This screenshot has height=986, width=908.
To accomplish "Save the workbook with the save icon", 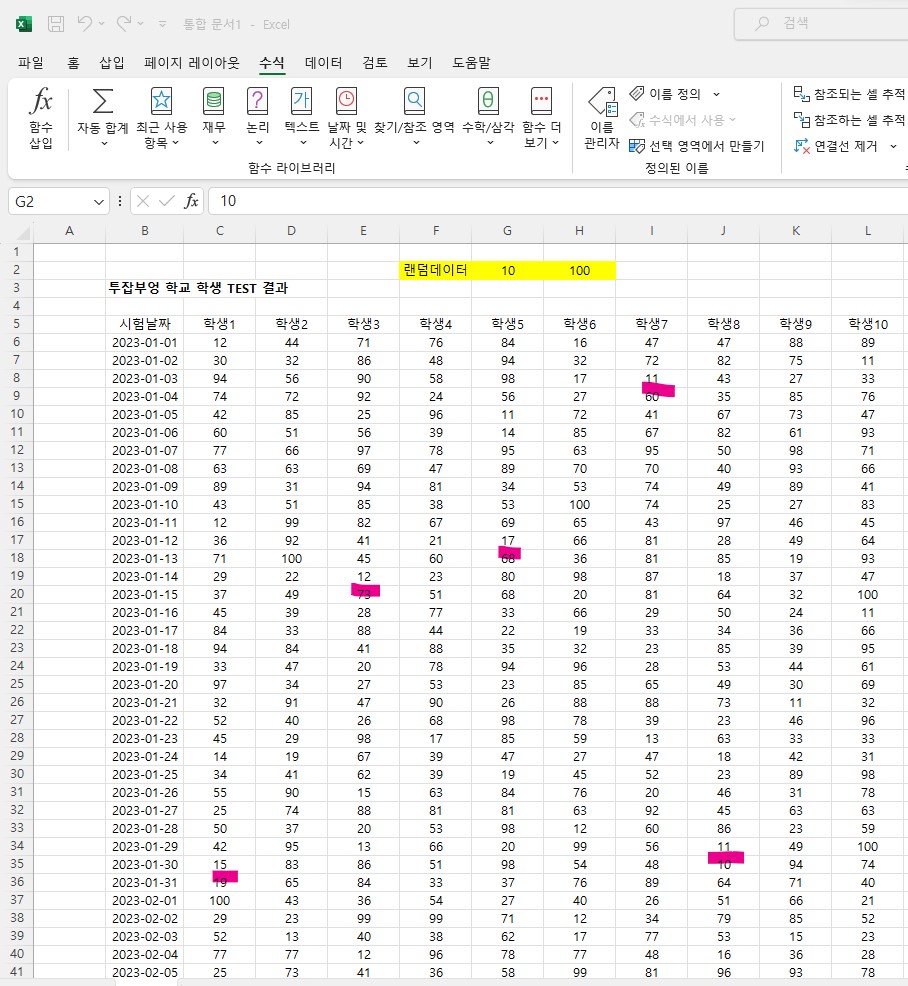I will point(56,24).
